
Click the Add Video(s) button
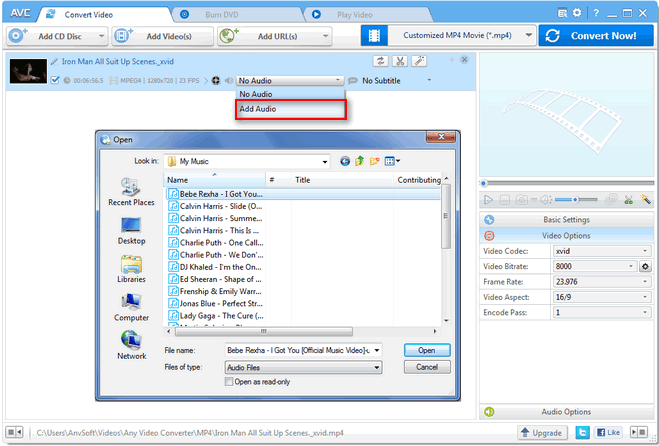[163, 36]
